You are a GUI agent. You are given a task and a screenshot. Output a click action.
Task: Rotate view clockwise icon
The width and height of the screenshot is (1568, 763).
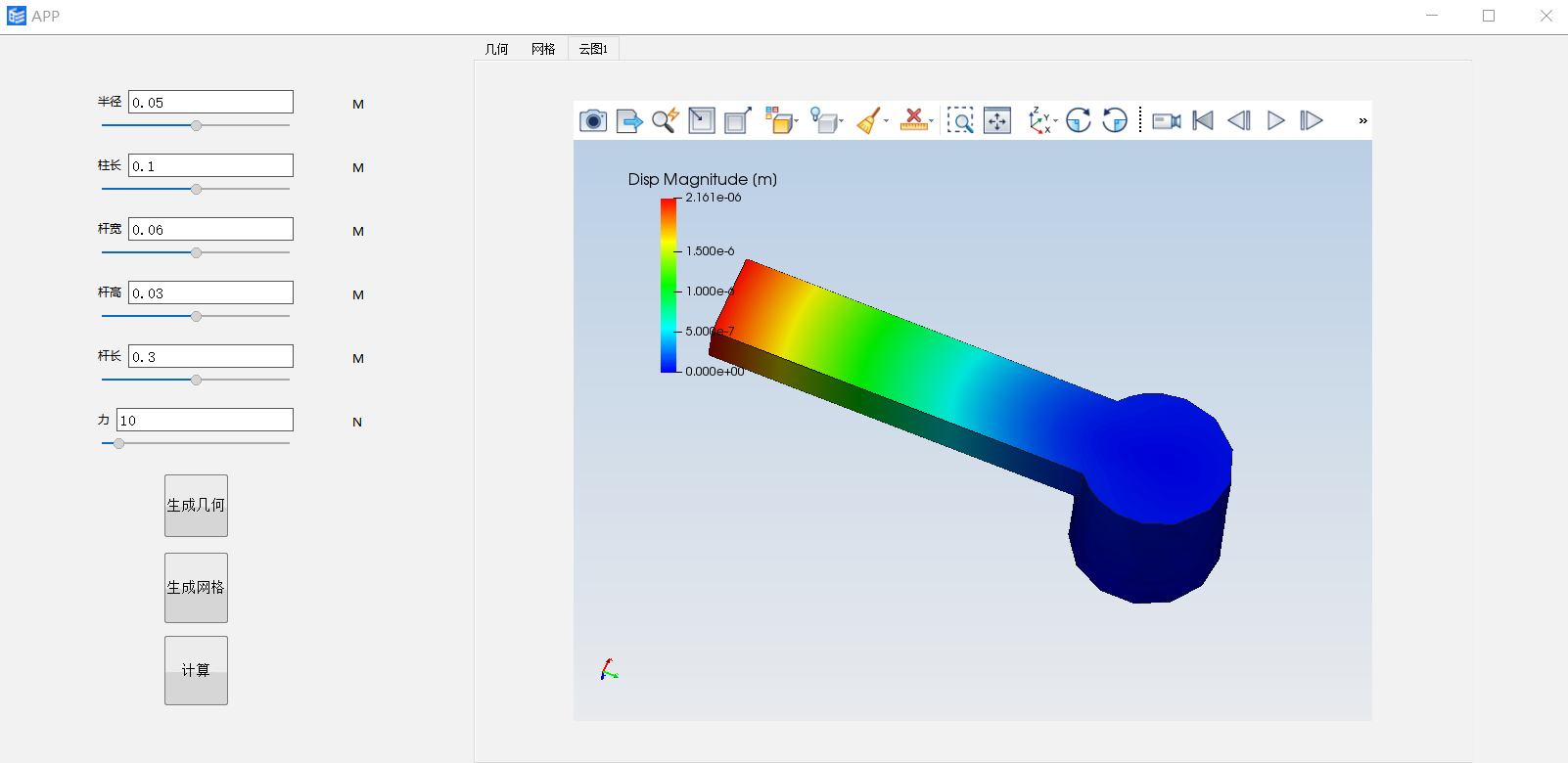[x=1079, y=120]
